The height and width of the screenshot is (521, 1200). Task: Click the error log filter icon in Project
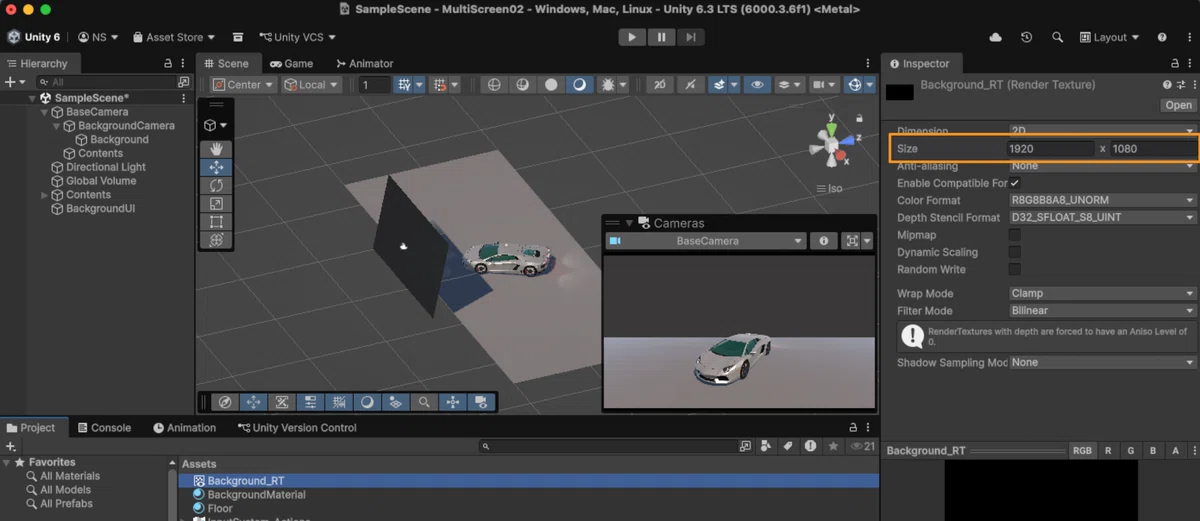click(810, 446)
